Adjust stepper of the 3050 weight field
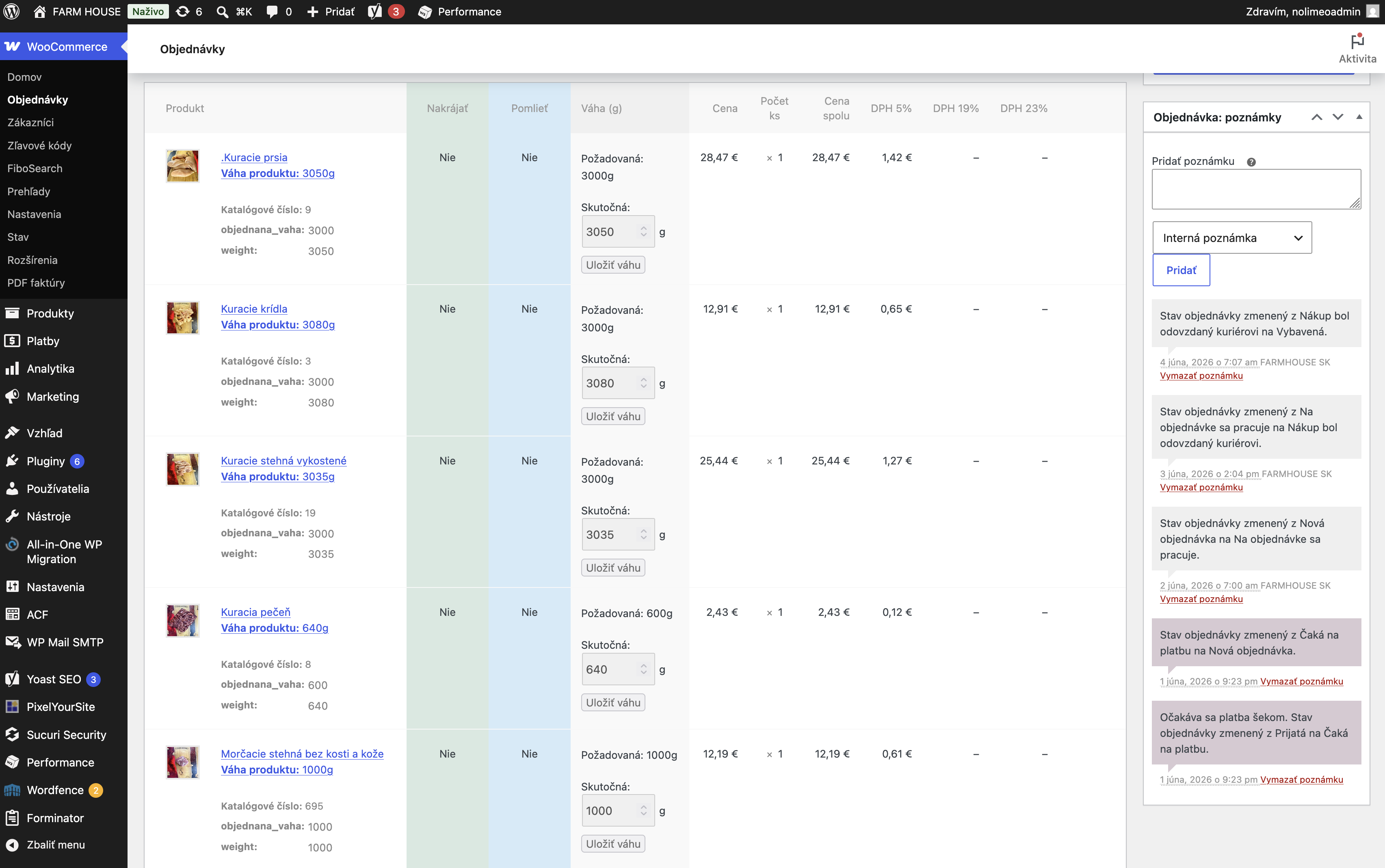 click(x=644, y=231)
